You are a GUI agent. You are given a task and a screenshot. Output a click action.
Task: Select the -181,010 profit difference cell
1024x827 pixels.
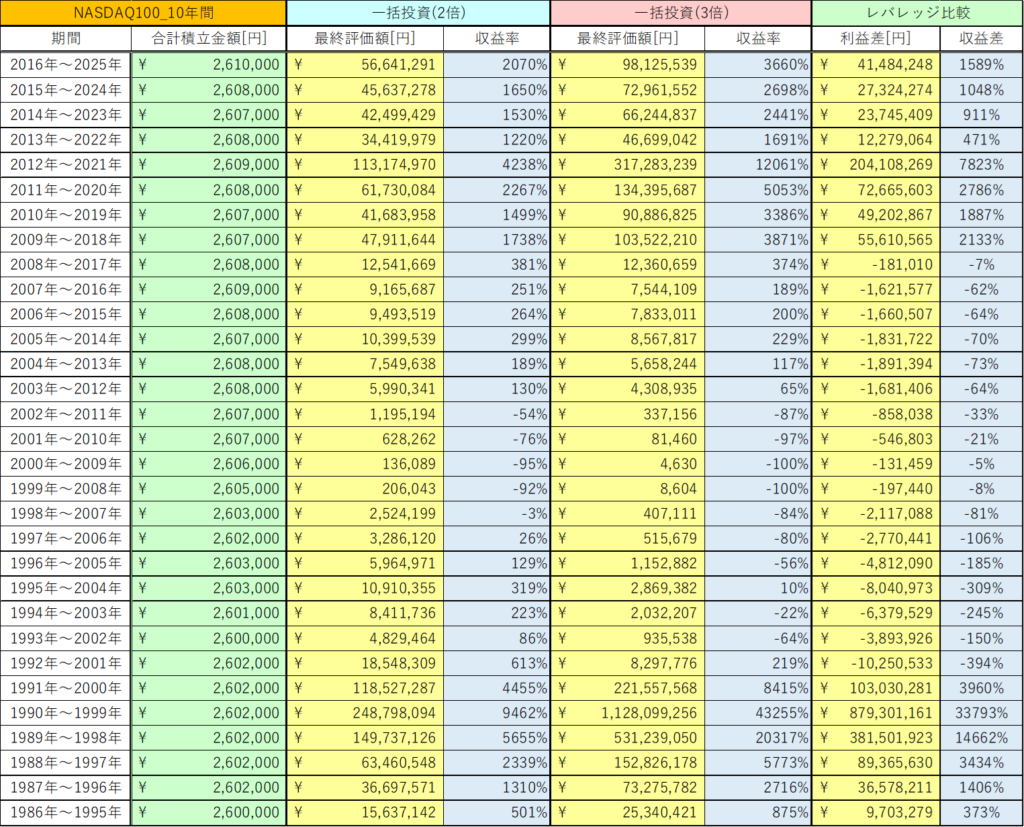point(876,265)
